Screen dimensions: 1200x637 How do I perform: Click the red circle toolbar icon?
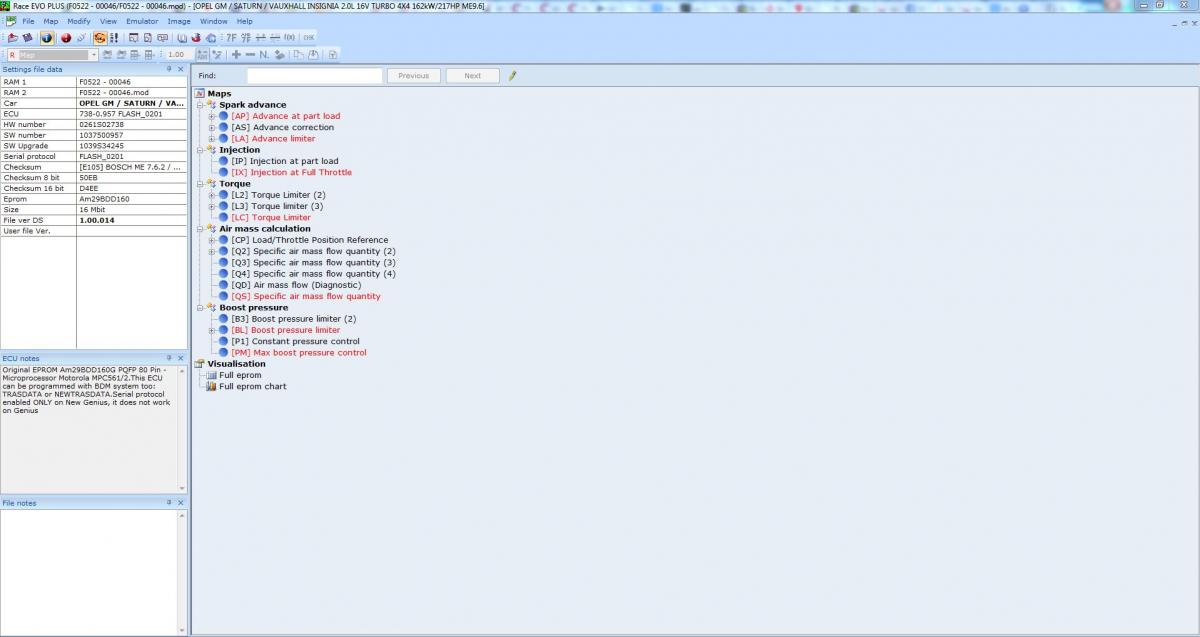[66, 38]
